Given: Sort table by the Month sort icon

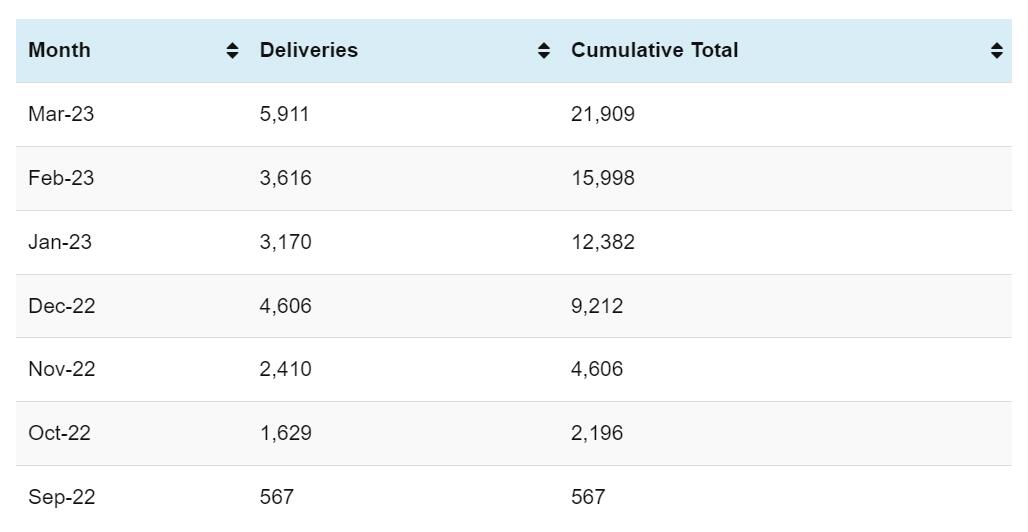Looking at the screenshot, I should point(232,51).
